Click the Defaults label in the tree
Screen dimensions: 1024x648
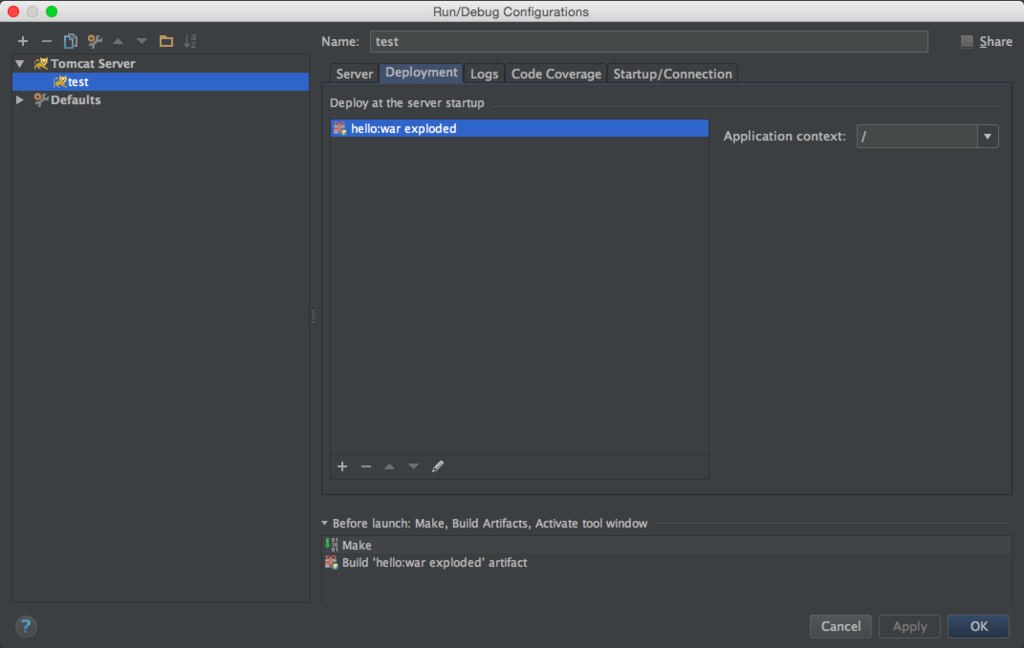coord(76,100)
